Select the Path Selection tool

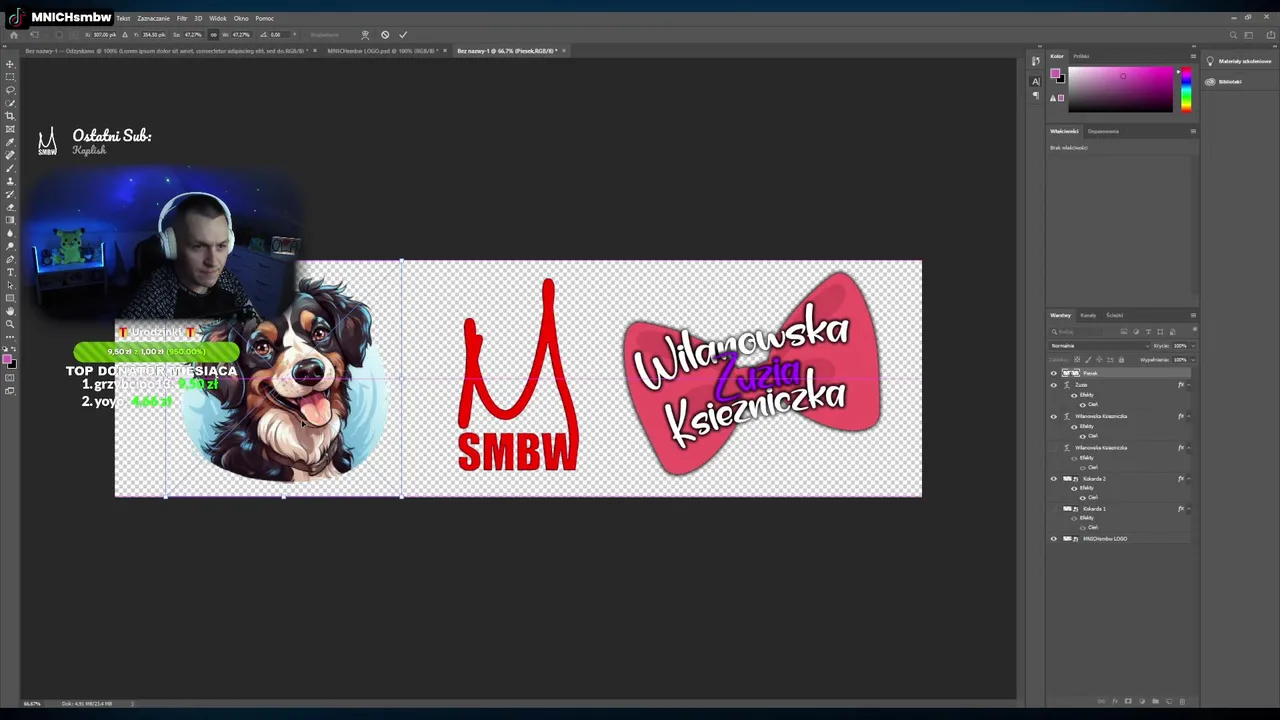click(x=10, y=285)
